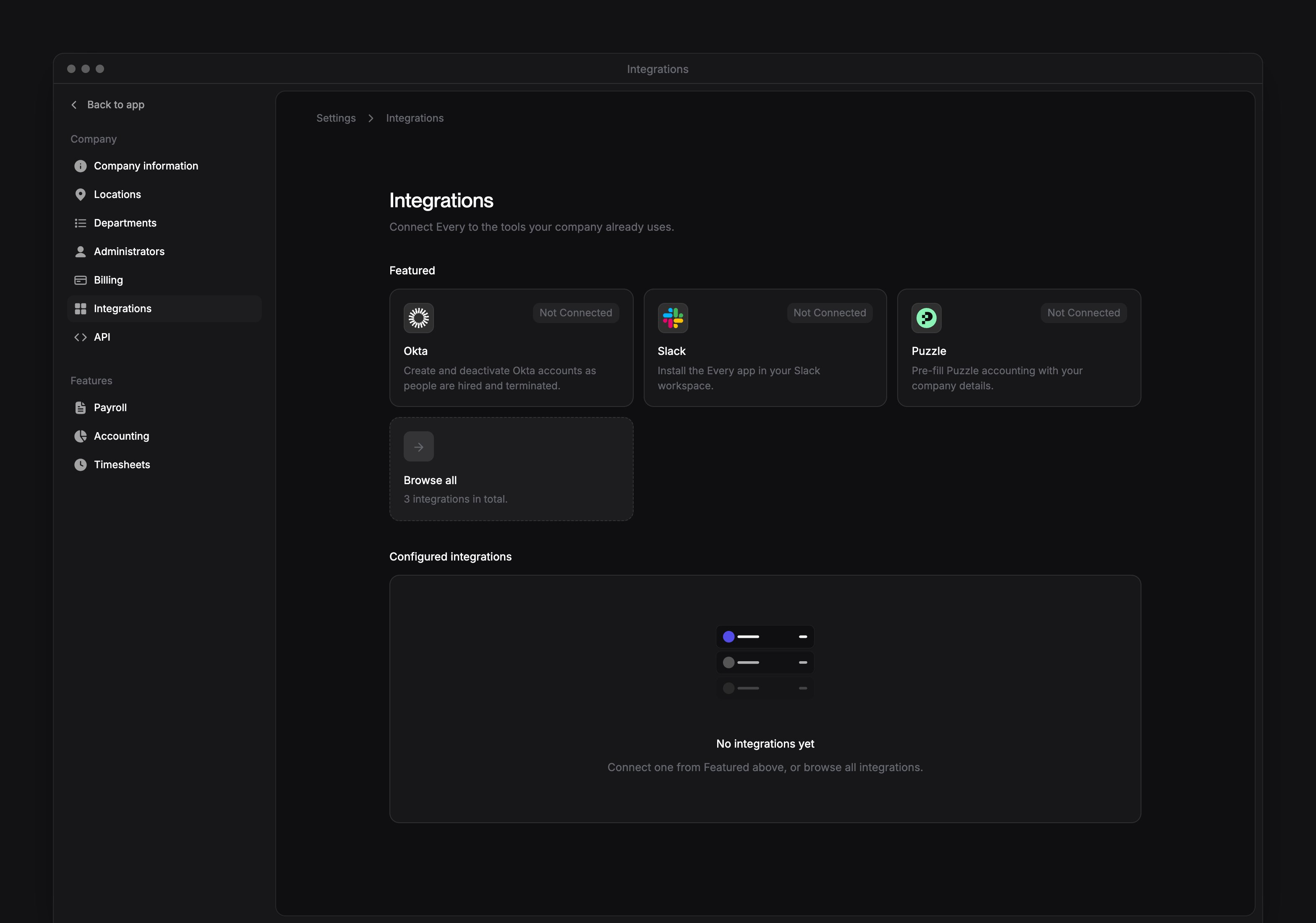Click the Puzzle logo icon
Viewport: 1316px width, 923px height.
point(927,318)
